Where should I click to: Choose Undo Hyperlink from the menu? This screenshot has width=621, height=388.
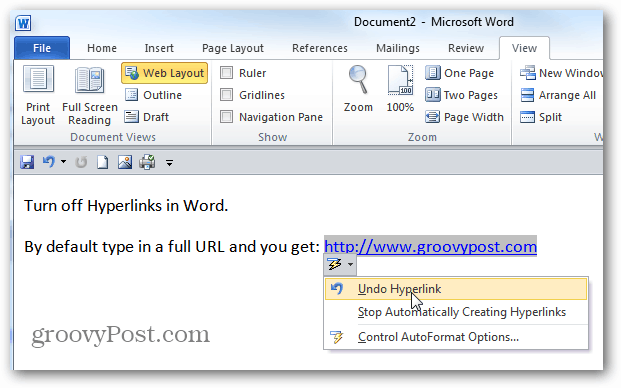tap(456, 289)
